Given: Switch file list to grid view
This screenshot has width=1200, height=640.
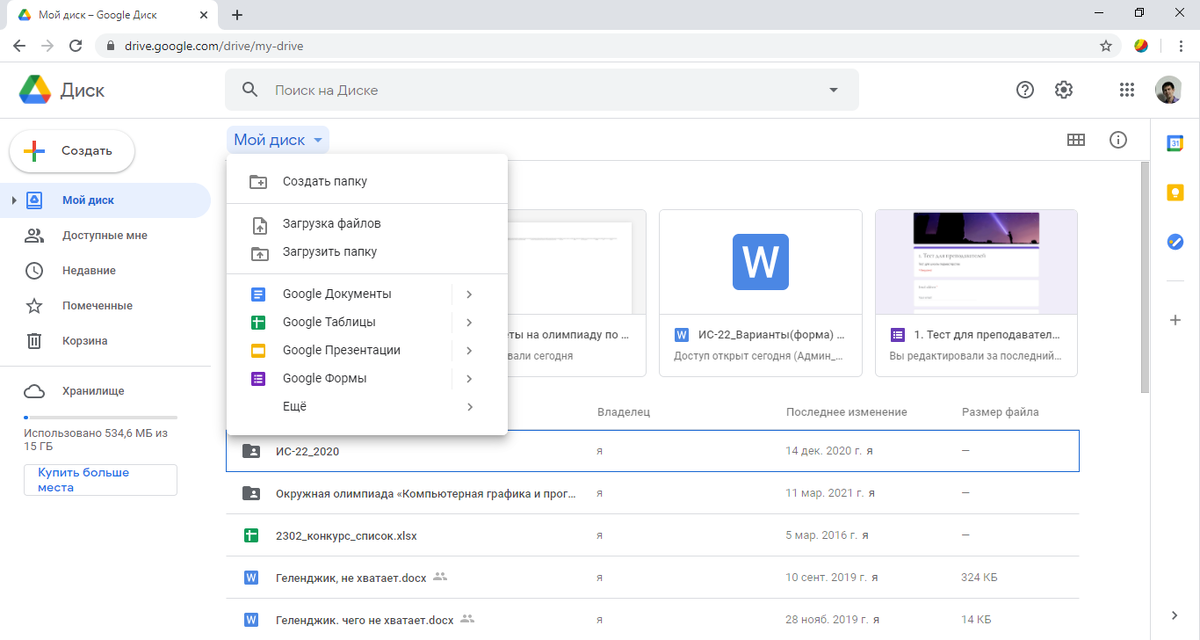Looking at the screenshot, I should (1076, 139).
